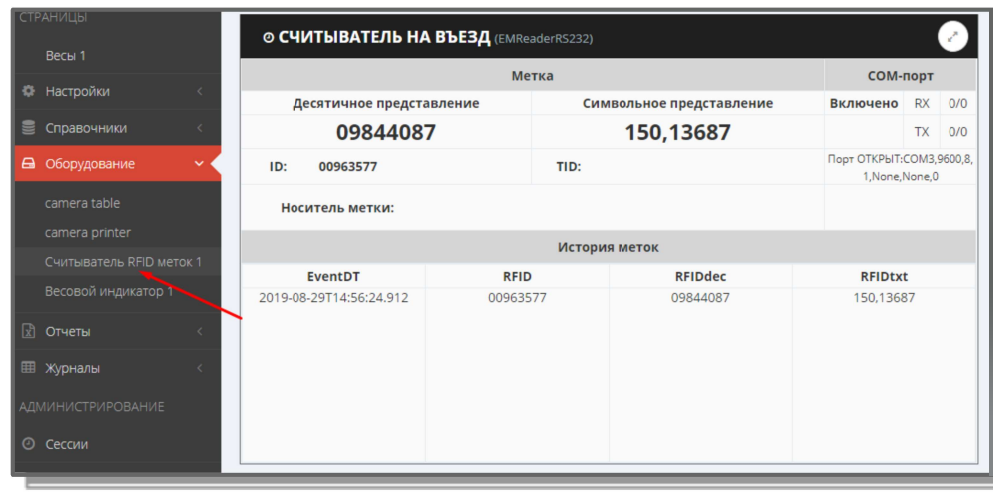Open the Настройки menu item

pos(118,91)
